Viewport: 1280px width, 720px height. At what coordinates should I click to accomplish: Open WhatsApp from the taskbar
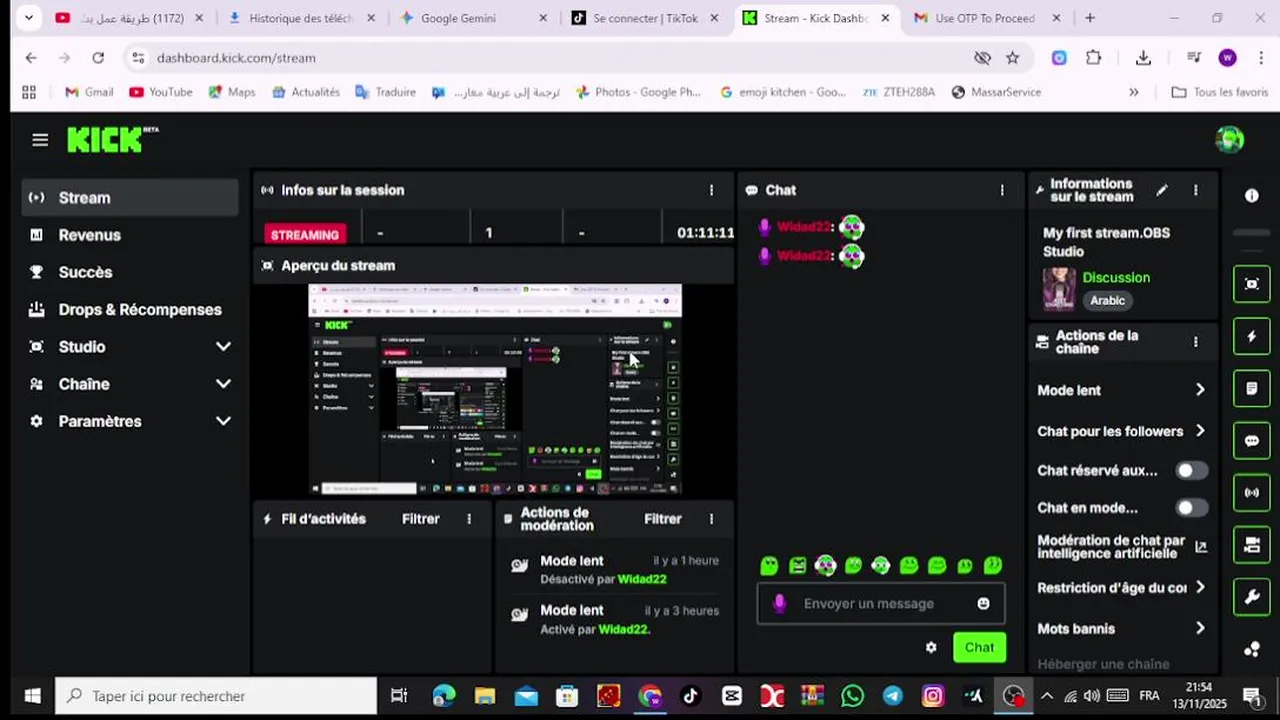point(852,696)
